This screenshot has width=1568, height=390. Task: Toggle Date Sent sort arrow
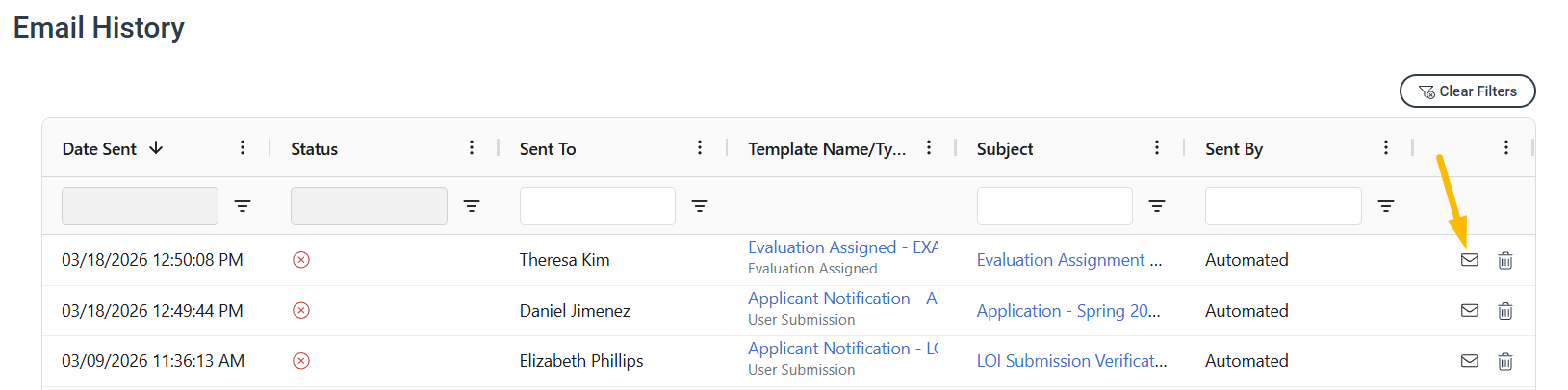point(156,148)
